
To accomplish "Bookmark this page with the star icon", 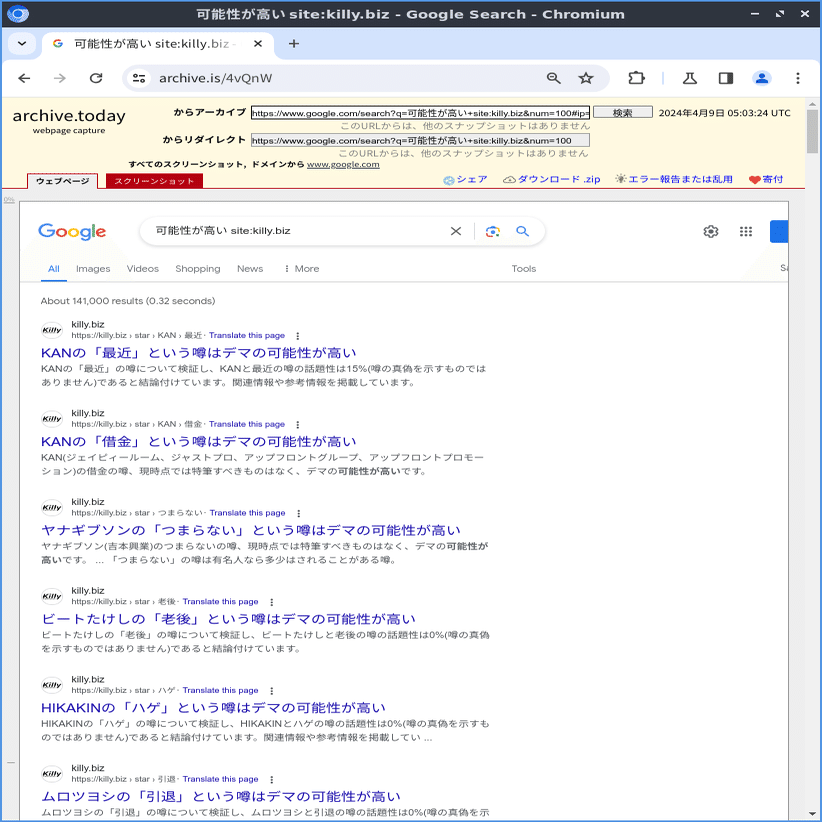I will pyautogui.click(x=586, y=78).
